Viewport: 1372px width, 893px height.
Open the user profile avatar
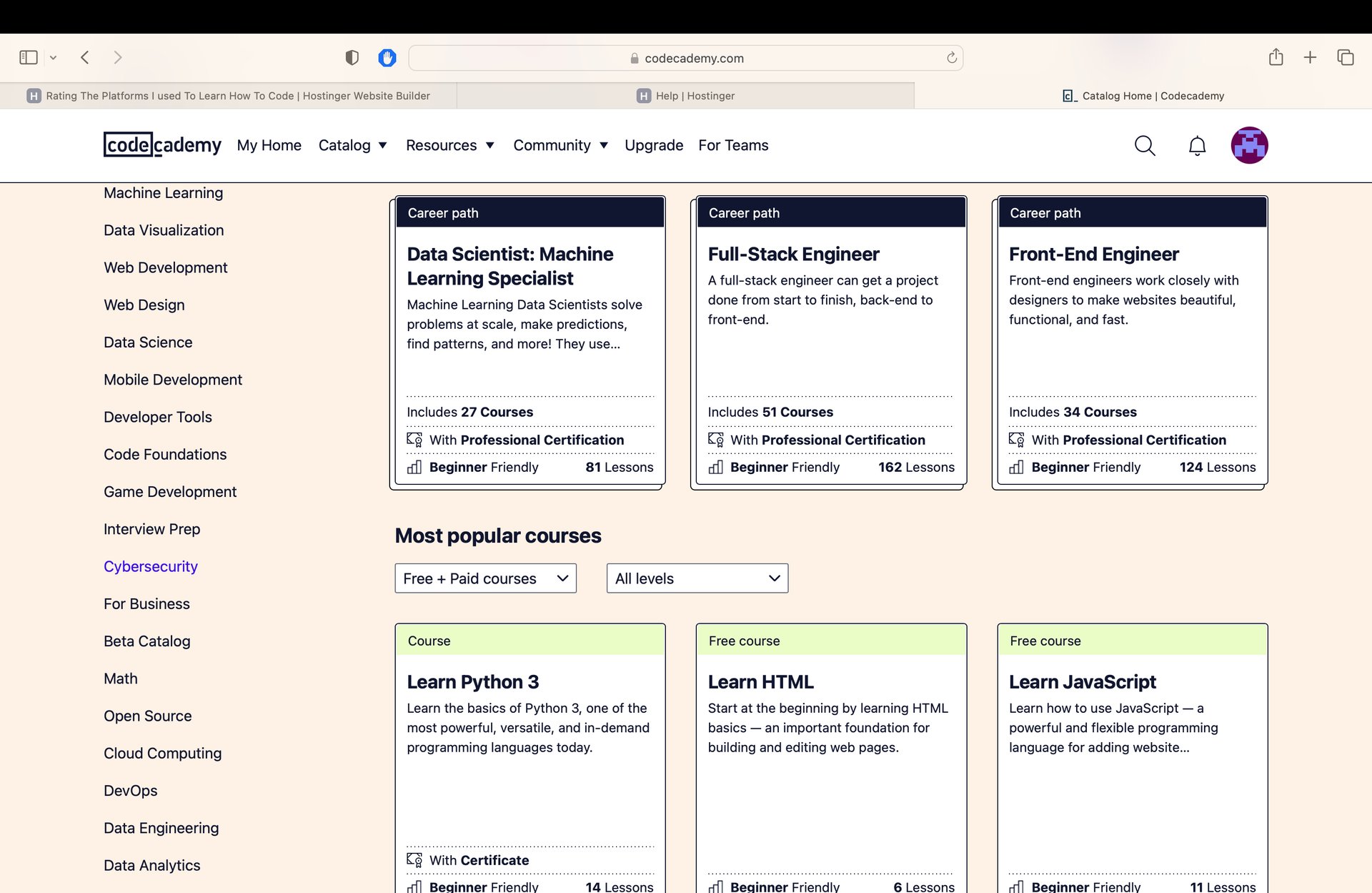(1248, 145)
